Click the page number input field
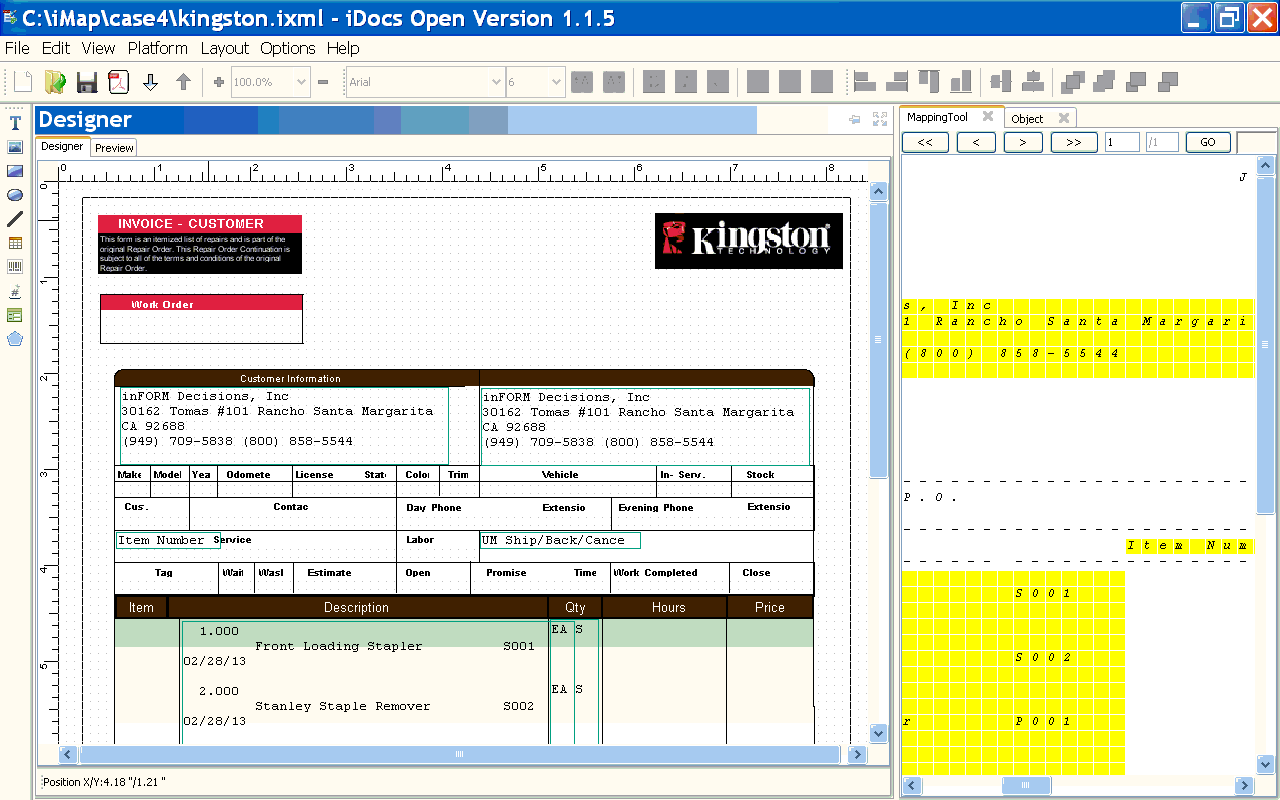The width and height of the screenshot is (1280, 800). 1122,142
